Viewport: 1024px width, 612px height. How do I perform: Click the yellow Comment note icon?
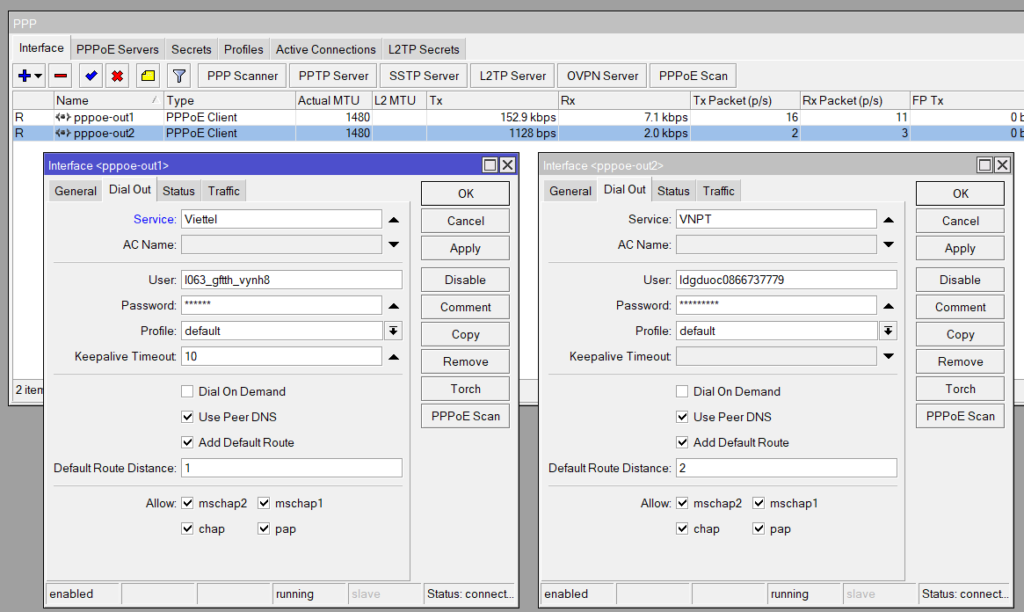[147, 76]
